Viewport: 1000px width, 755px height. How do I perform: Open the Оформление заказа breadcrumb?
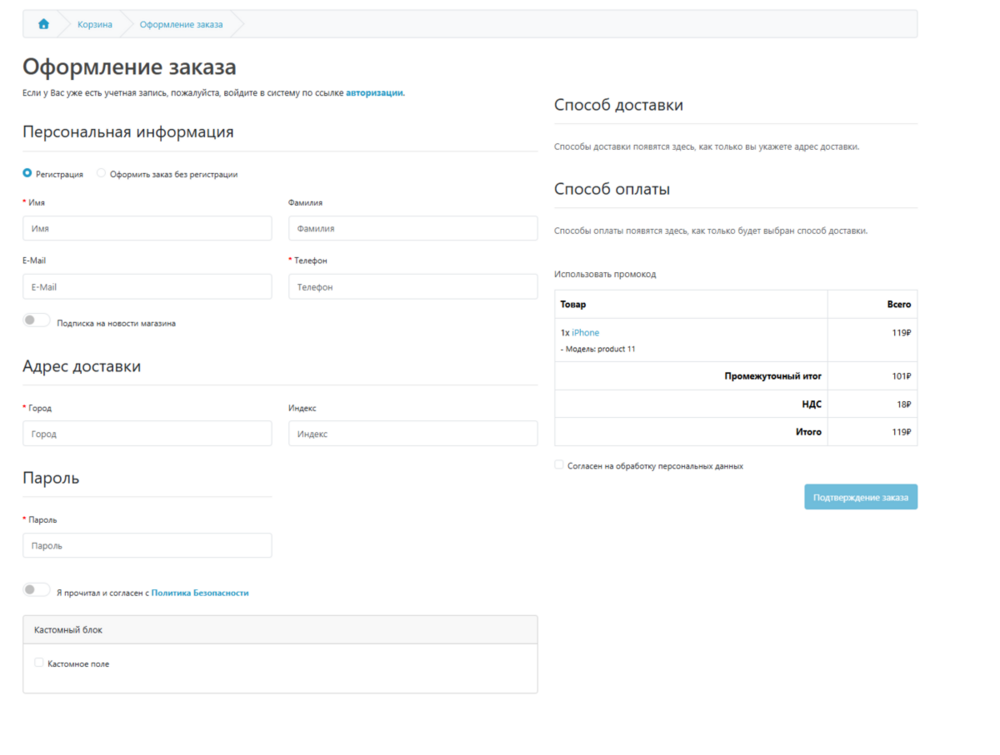pyautogui.click(x=181, y=24)
